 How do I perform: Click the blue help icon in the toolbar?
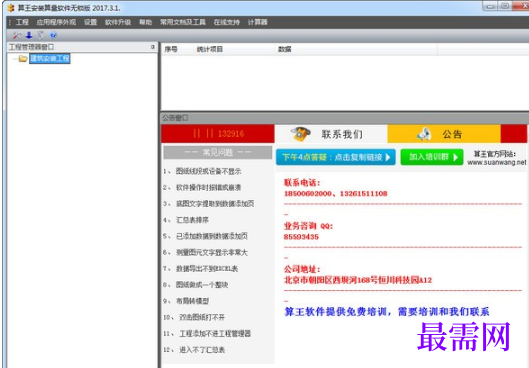(x=53, y=35)
